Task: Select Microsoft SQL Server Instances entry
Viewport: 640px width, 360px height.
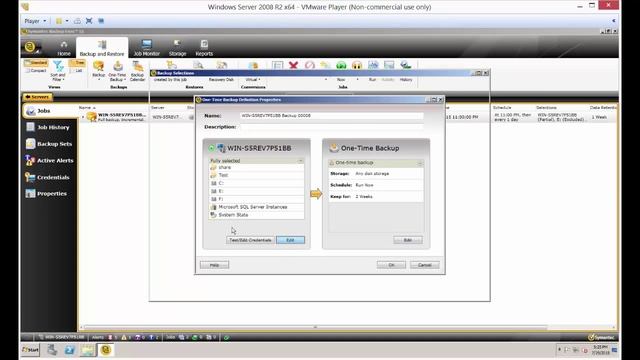Action: pyautogui.click(x=256, y=207)
